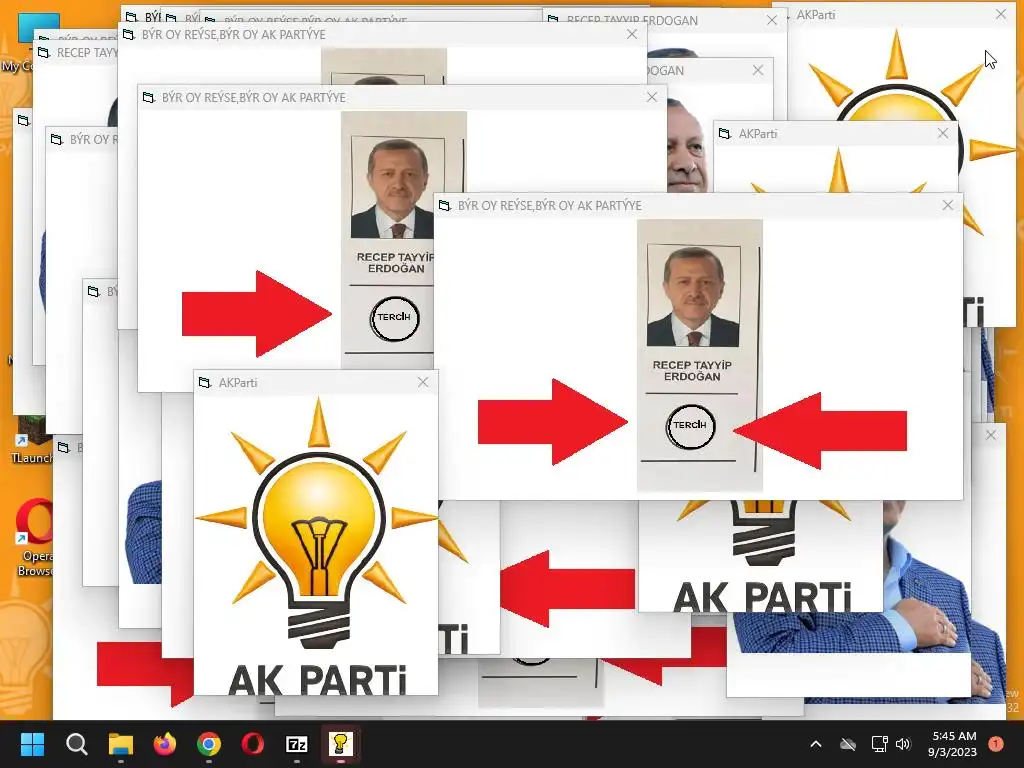
Task: Show hidden system tray icons
Action: pos(816,744)
